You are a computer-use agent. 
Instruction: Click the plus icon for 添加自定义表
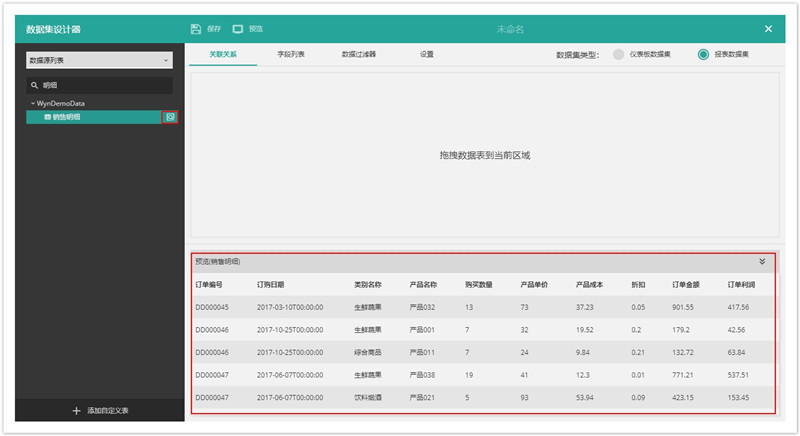76,411
